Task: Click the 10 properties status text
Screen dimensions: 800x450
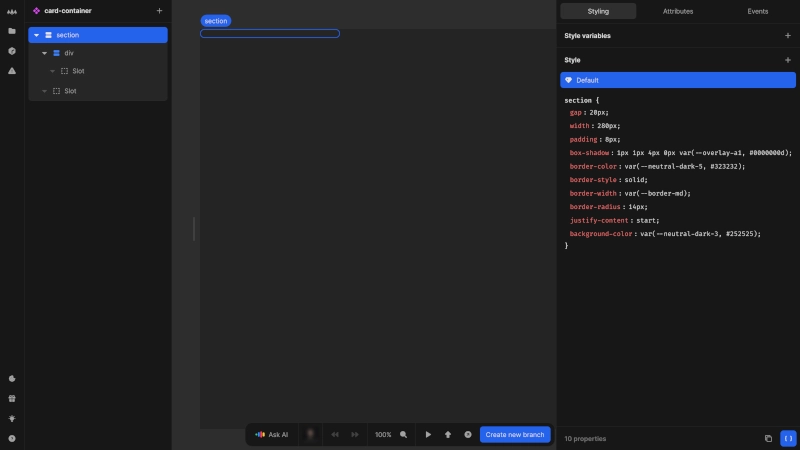Action: coord(585,439)
